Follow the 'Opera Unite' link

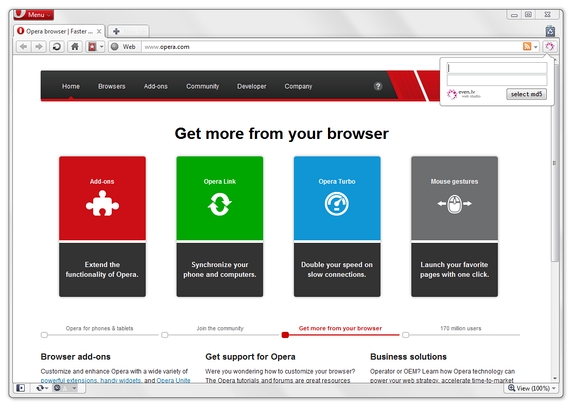173,380
